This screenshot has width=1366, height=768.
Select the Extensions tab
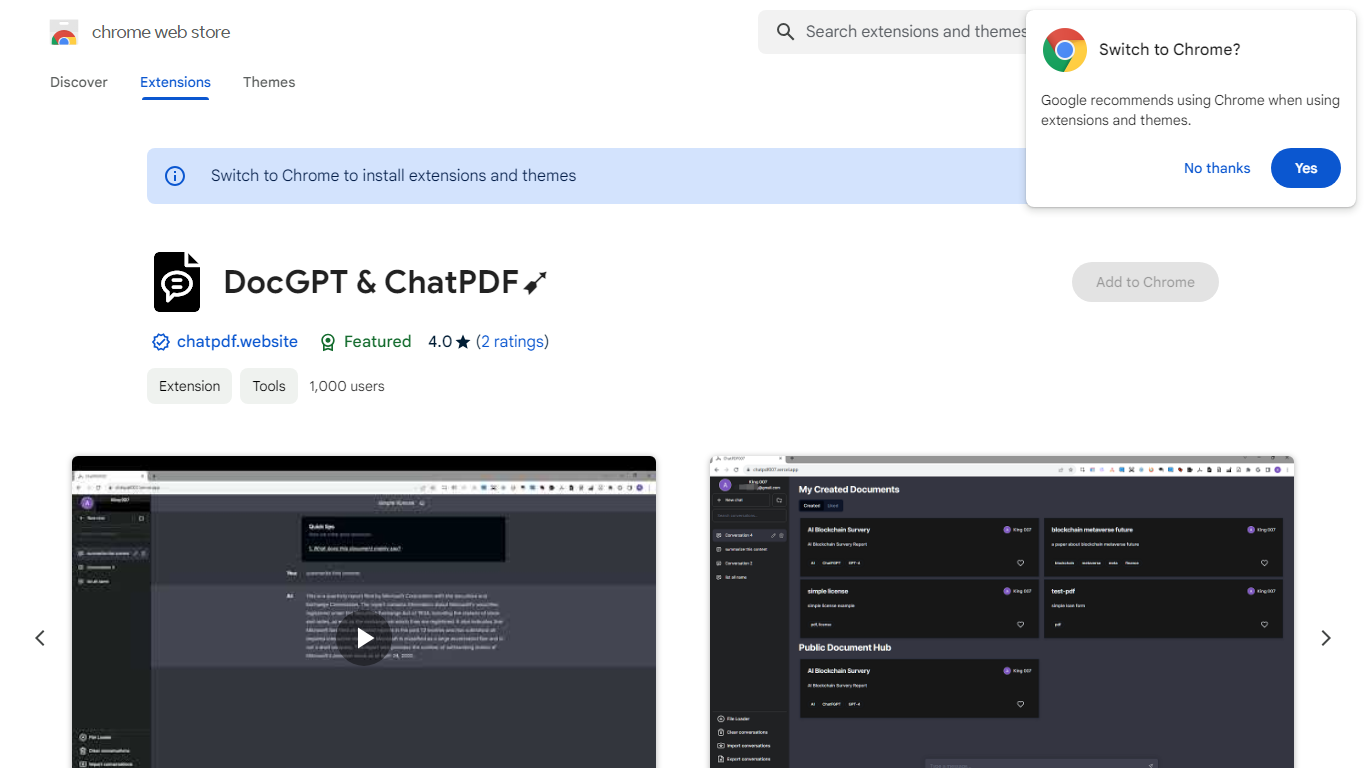click(x=175, y=82)
